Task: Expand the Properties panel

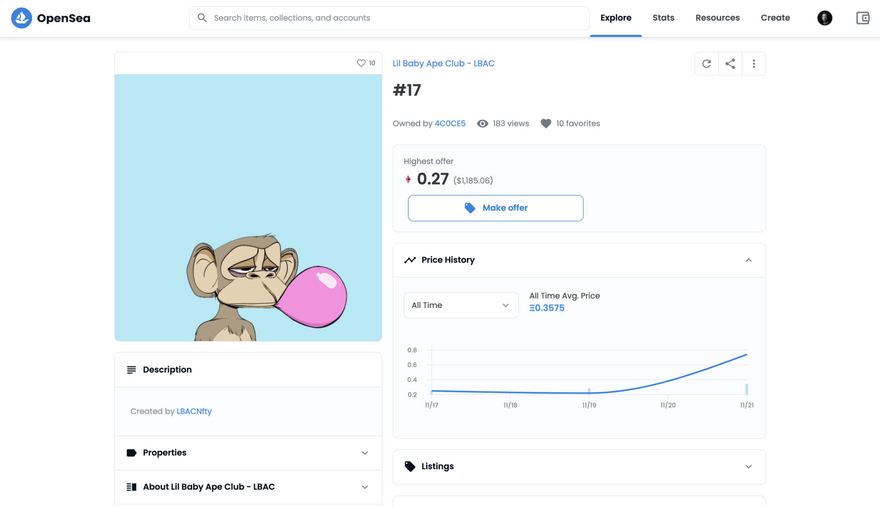Action: pos(248,453)
